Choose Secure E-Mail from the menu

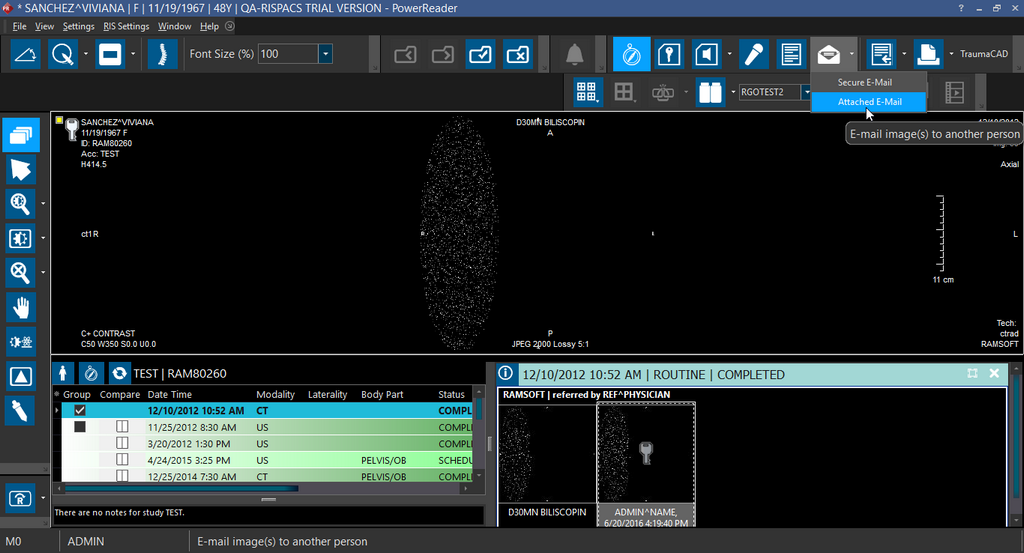(x=864, y=82)
